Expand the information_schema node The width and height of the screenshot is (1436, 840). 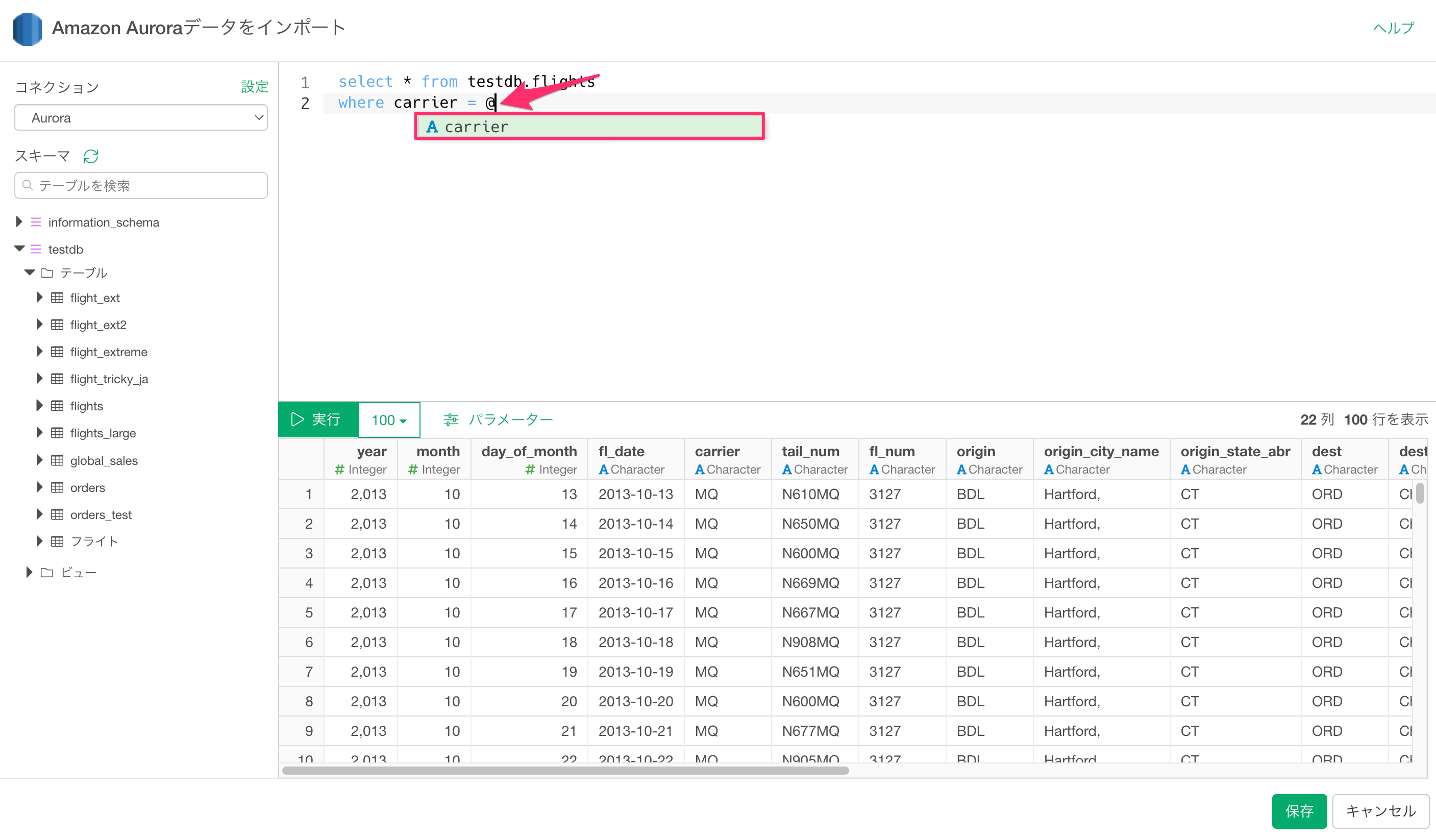[19, 221]
